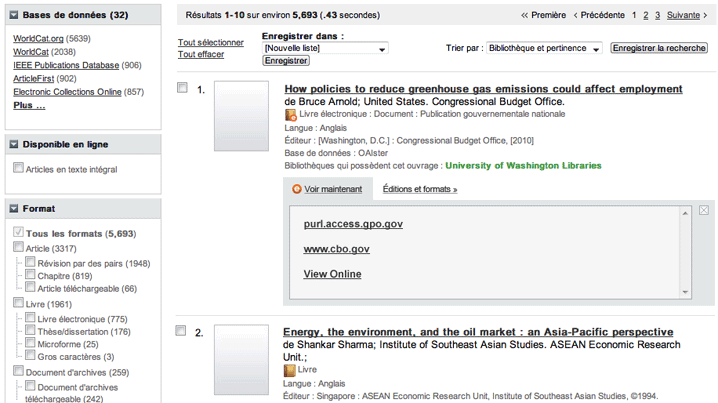Screen dimensions: 718x403
Task: Click the book icon for result 2
Action: point(291,370)
